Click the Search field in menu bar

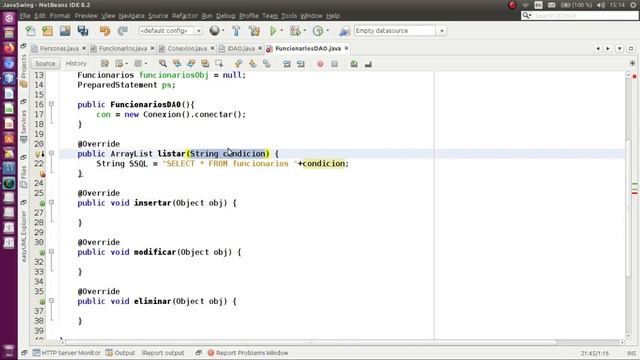580,16
